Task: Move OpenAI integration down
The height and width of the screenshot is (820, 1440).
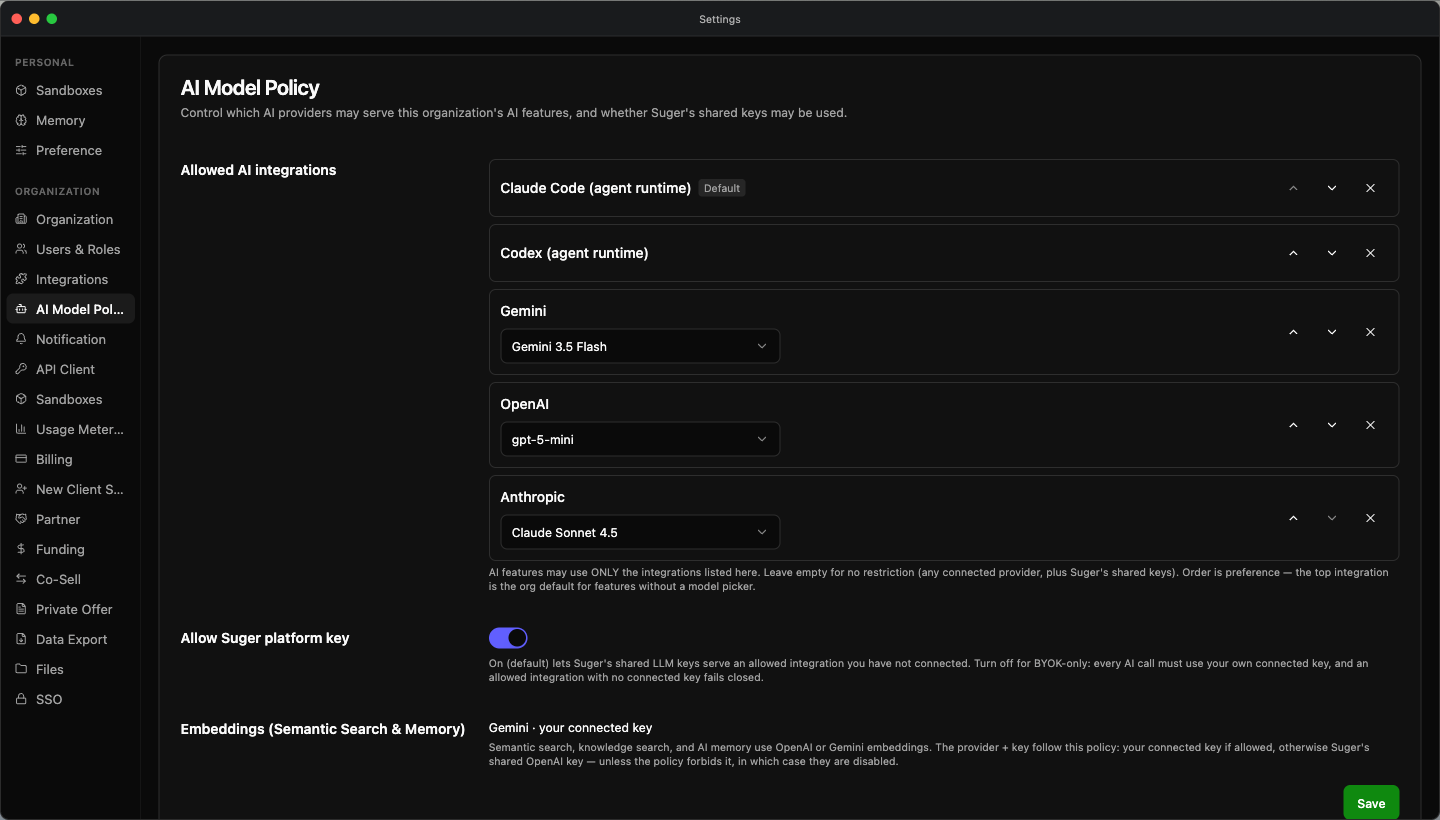Action: pos(1332,425)
